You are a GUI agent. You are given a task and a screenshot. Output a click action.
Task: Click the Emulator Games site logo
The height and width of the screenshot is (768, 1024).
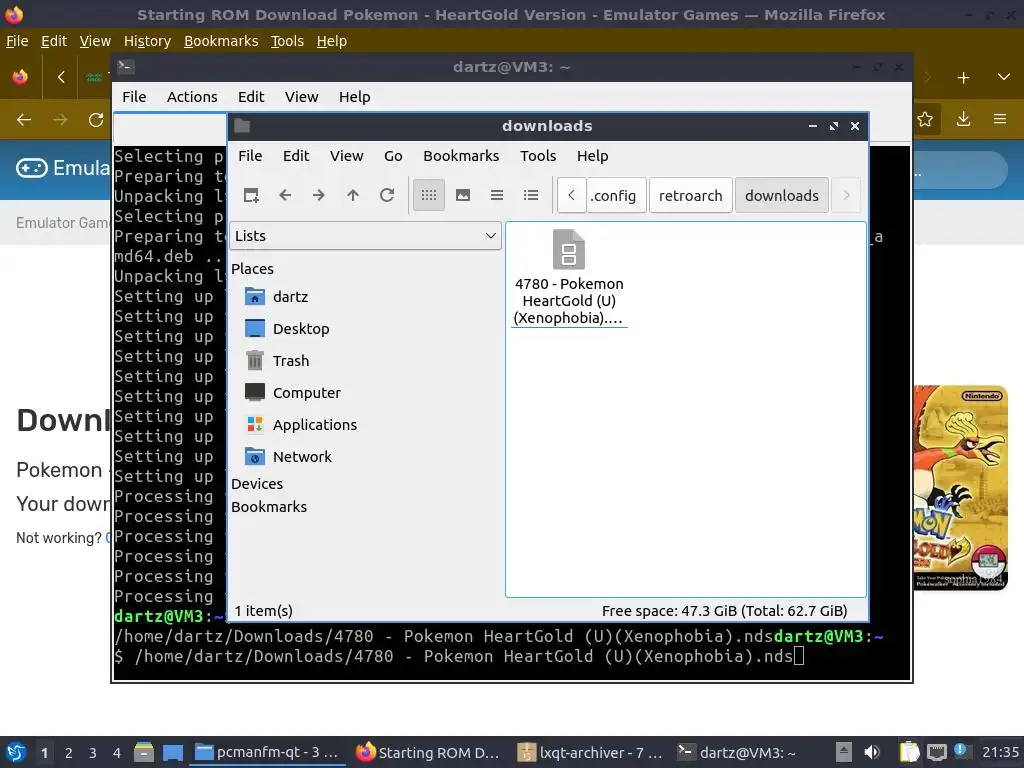click(63, 168)
